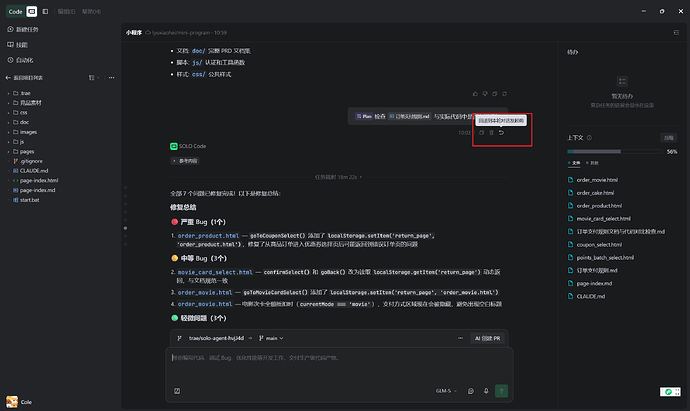Switch to the chat mode toggle icon next to Code
This screenshot has height=411, width=690.
[x=32, y=11]
